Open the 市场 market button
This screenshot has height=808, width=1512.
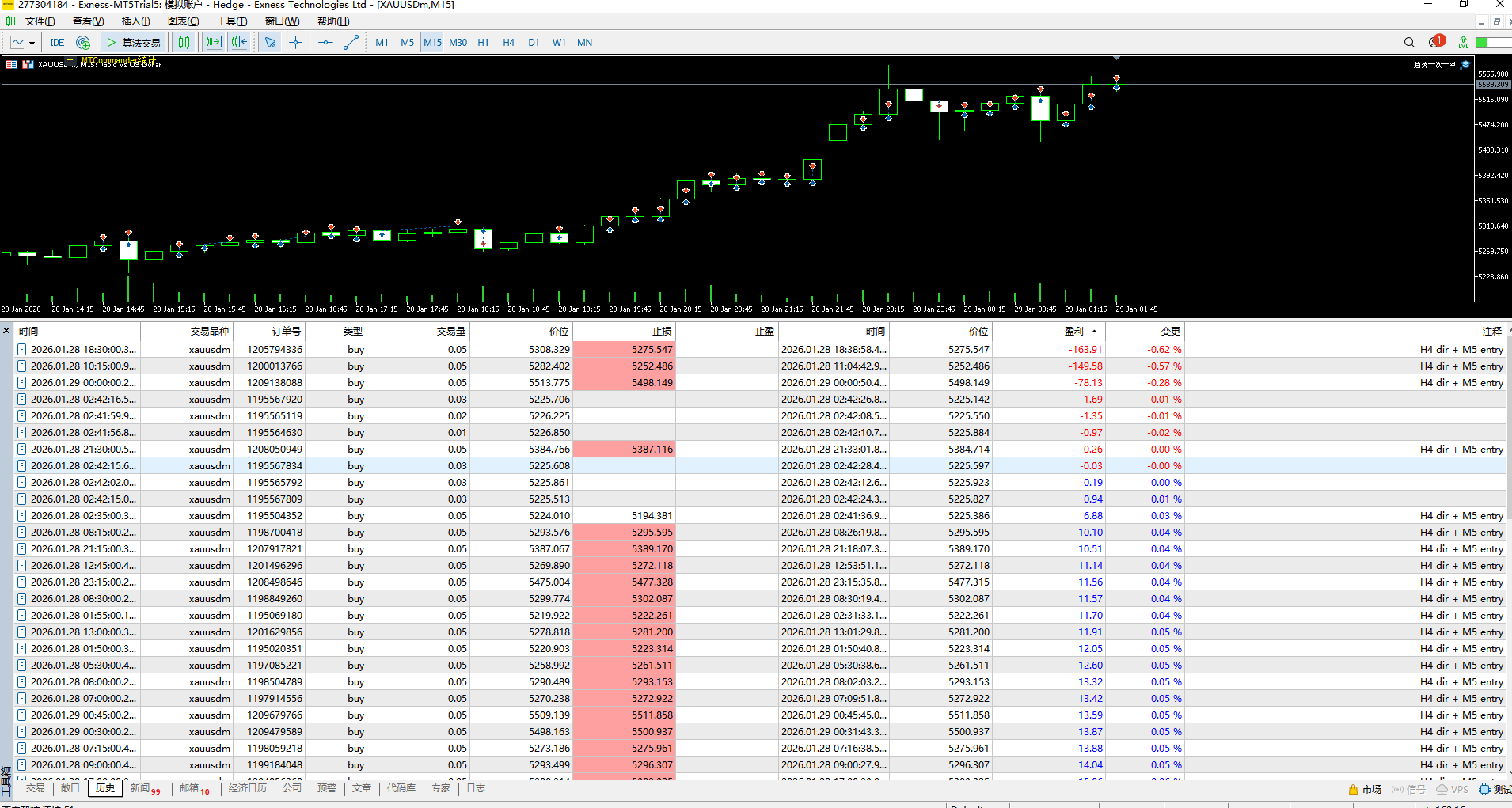pyautogui.click(x=1365, y=790)
